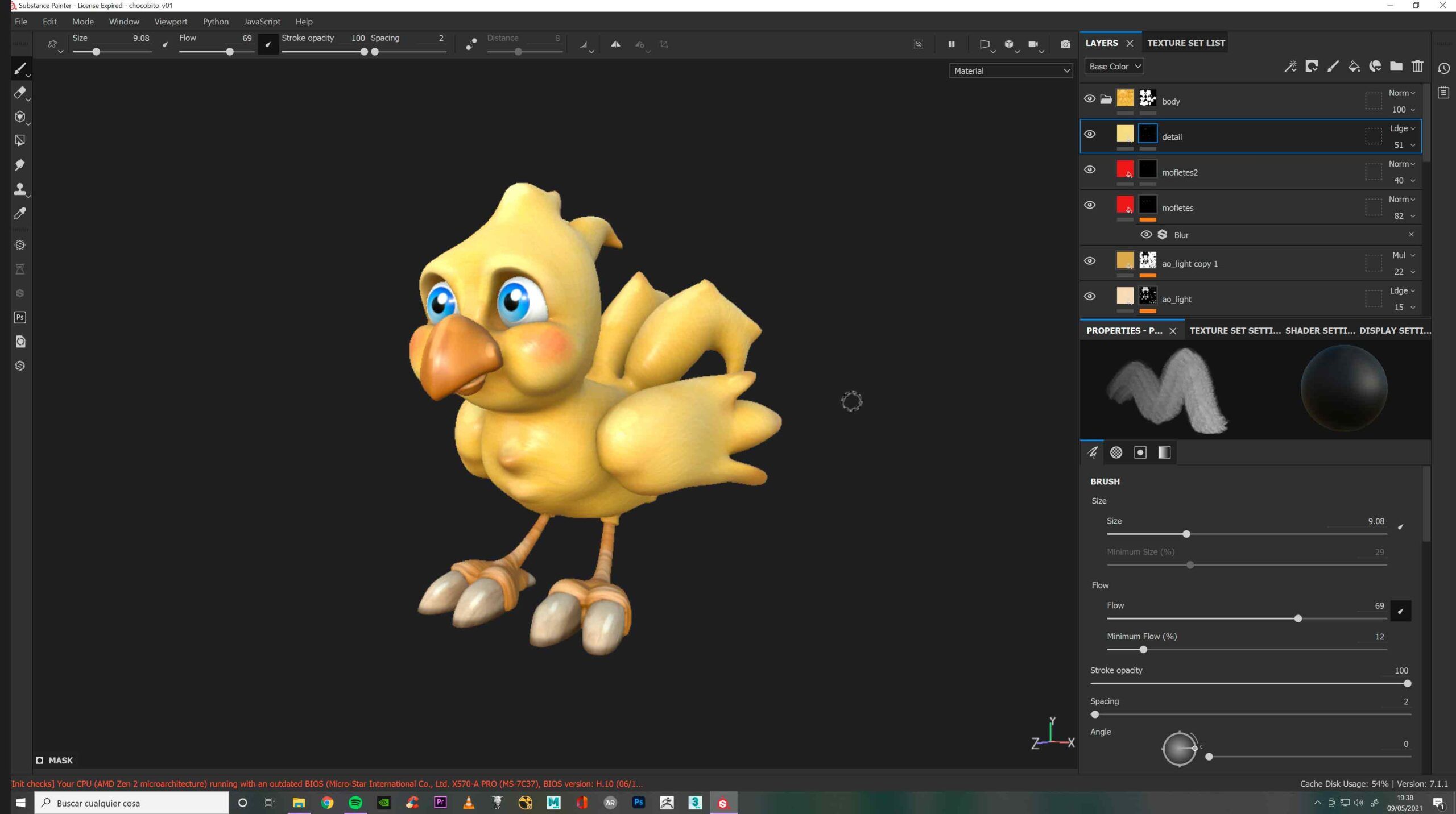The height and width of the screenshot is (814, 1456).
Task: Switch to Display Settings tab
Action: 1395,331
